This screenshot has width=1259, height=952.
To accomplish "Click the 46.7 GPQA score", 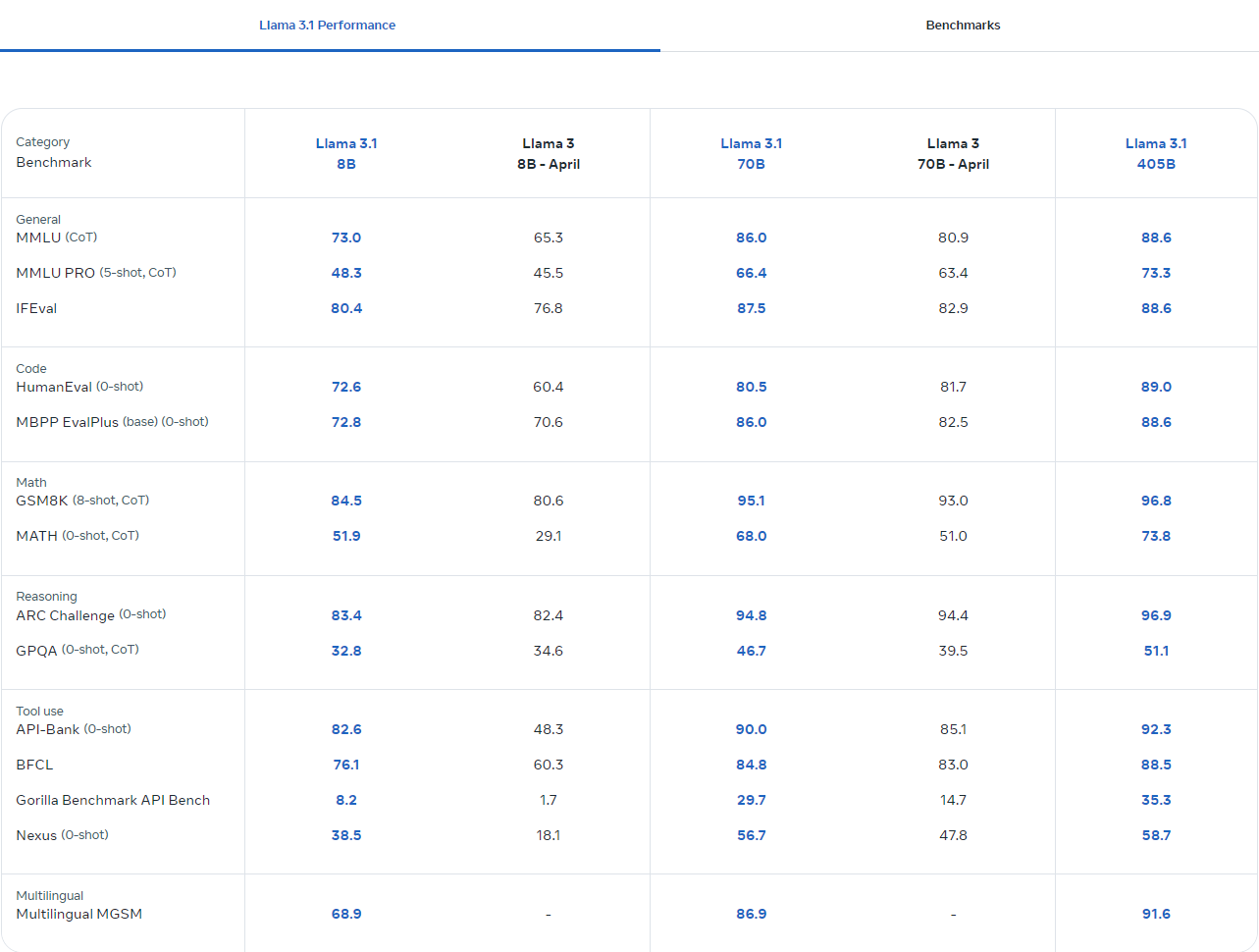I will tap(752, 651).
